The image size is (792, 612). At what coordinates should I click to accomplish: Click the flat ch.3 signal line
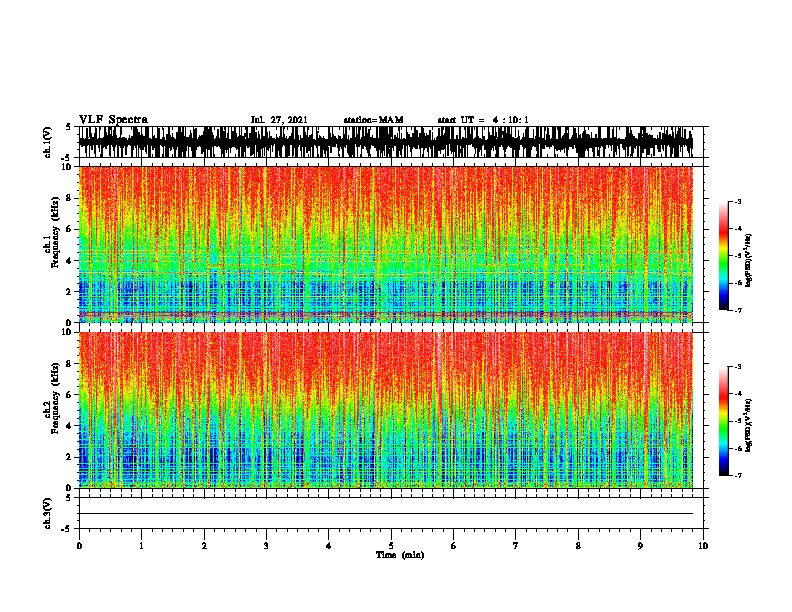pyautogui.click(x=386, y=514)
